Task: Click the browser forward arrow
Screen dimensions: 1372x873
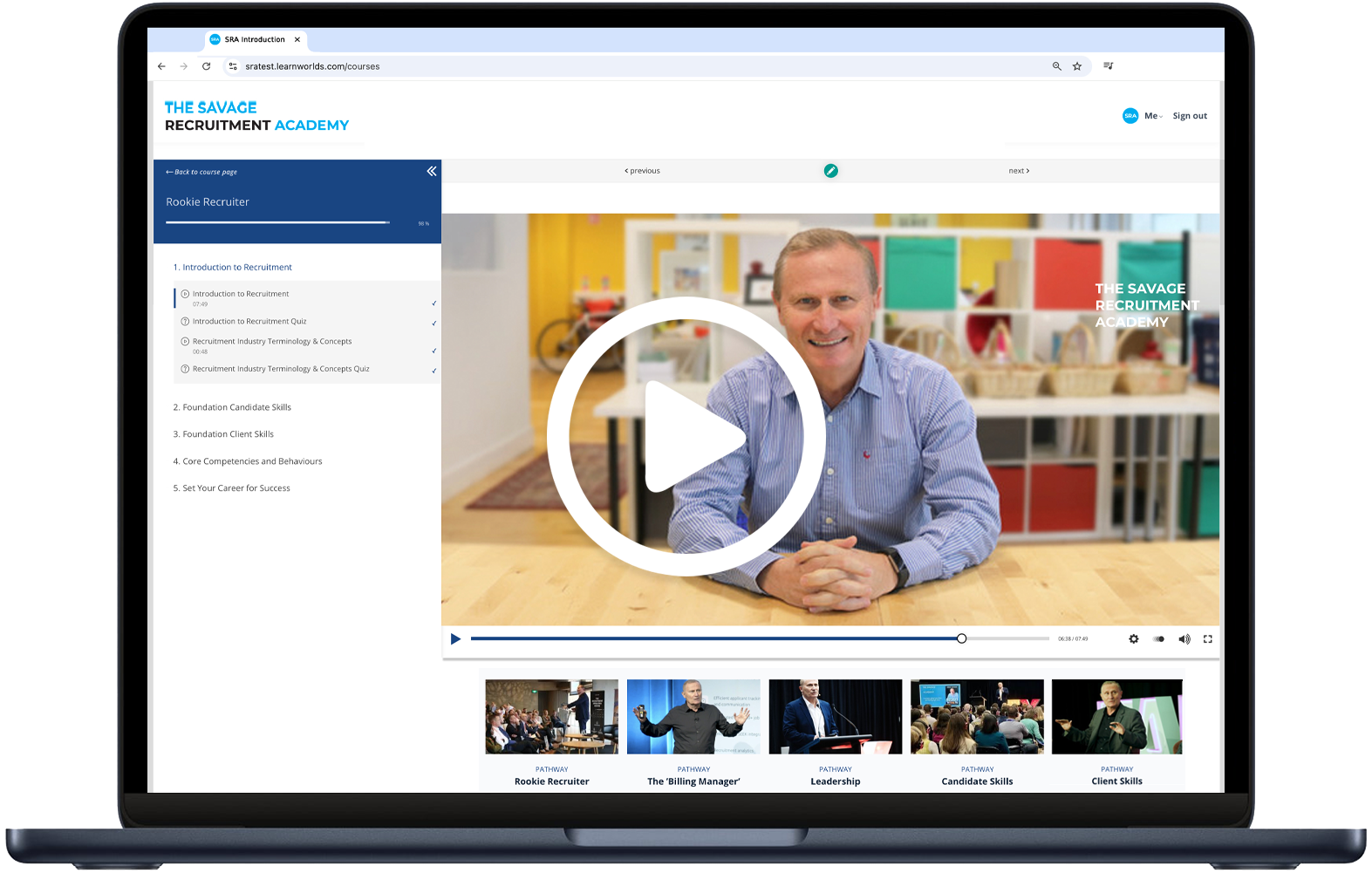Action: pos(184,66)
